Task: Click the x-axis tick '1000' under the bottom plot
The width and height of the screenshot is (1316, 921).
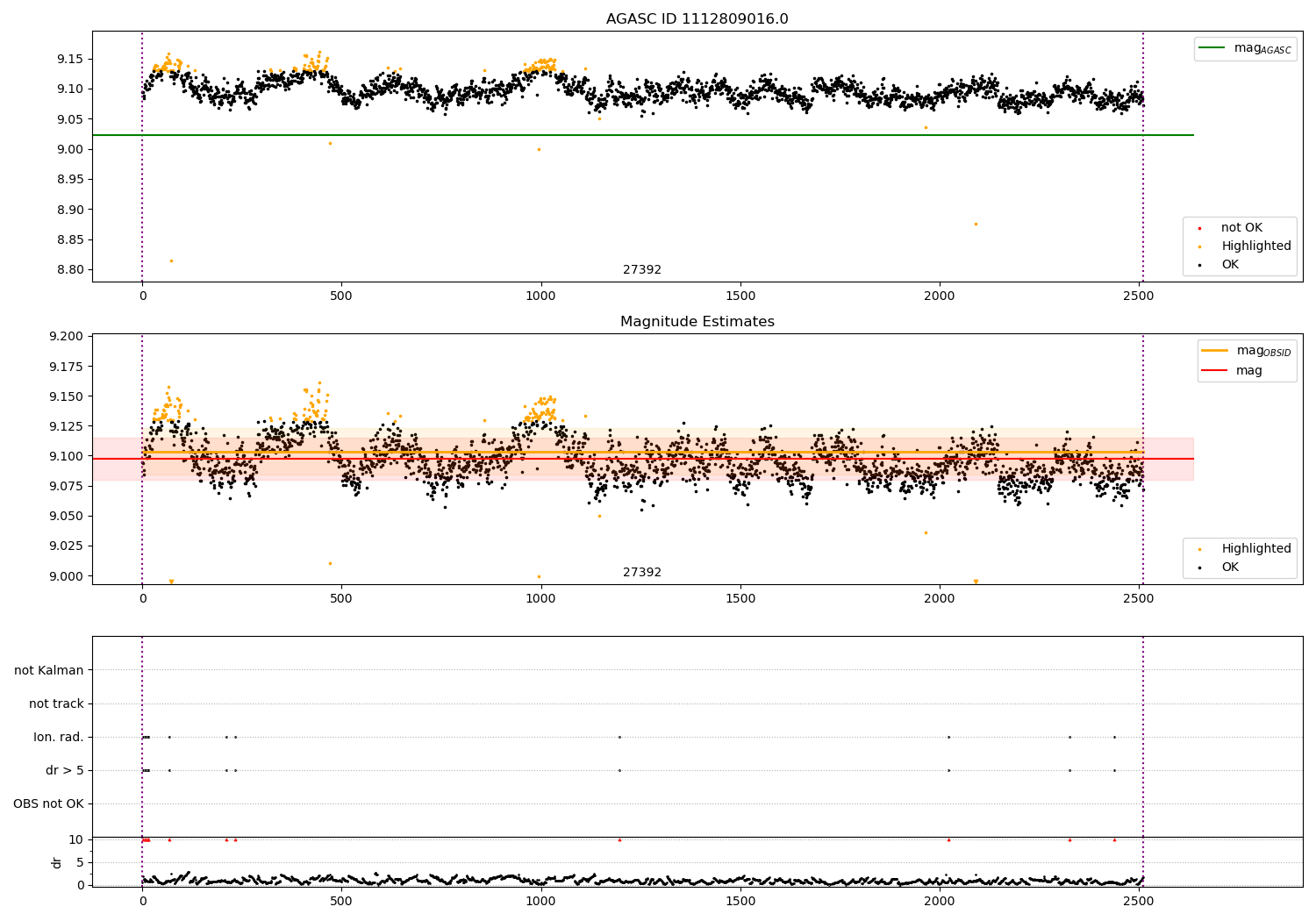Action: pyautogui.click(x=540, y=901)
